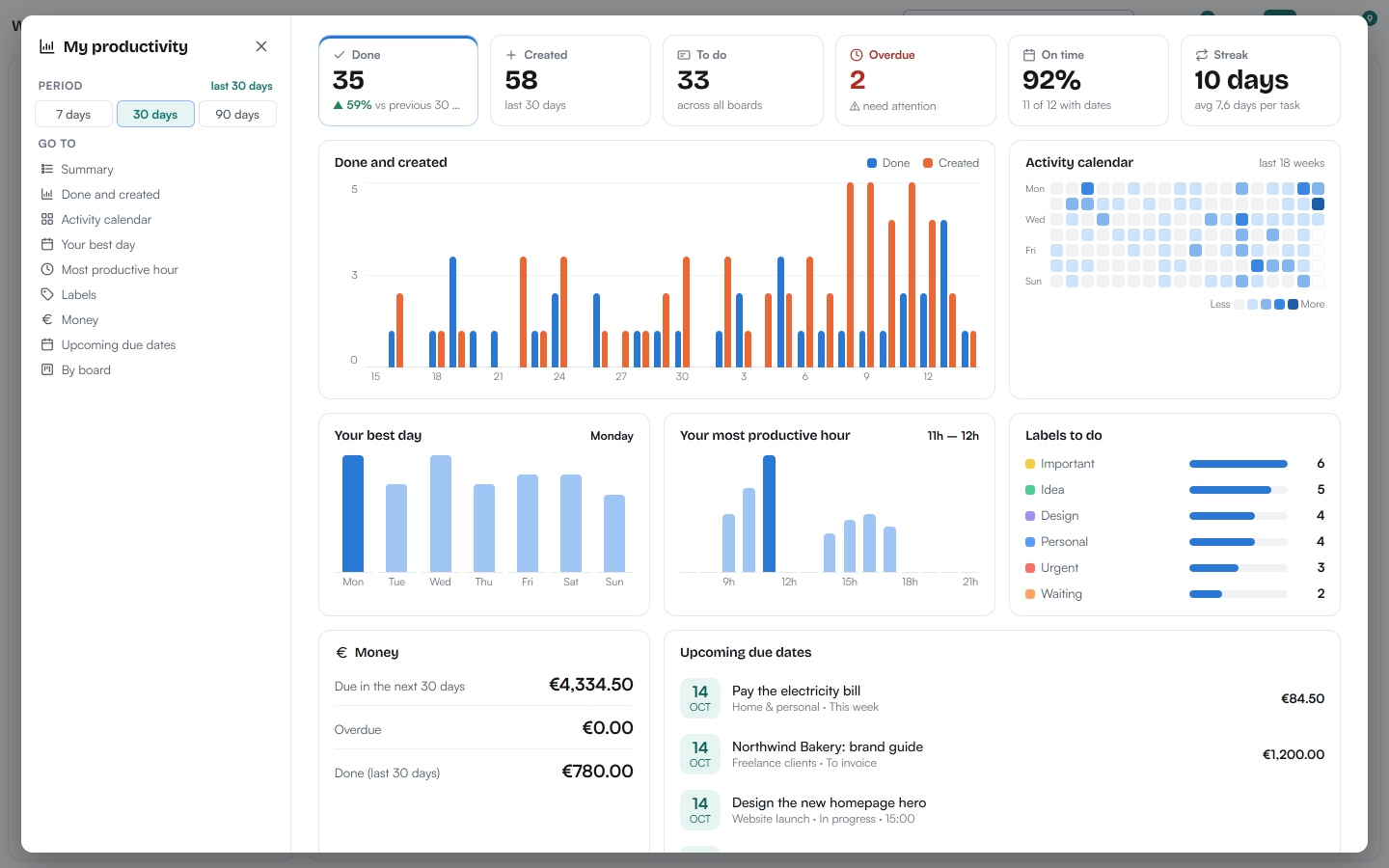This screenshot has height=868, width=1389.
Task: Open Northwind Bakery: brand guide task
Action: click(1002, 754)
